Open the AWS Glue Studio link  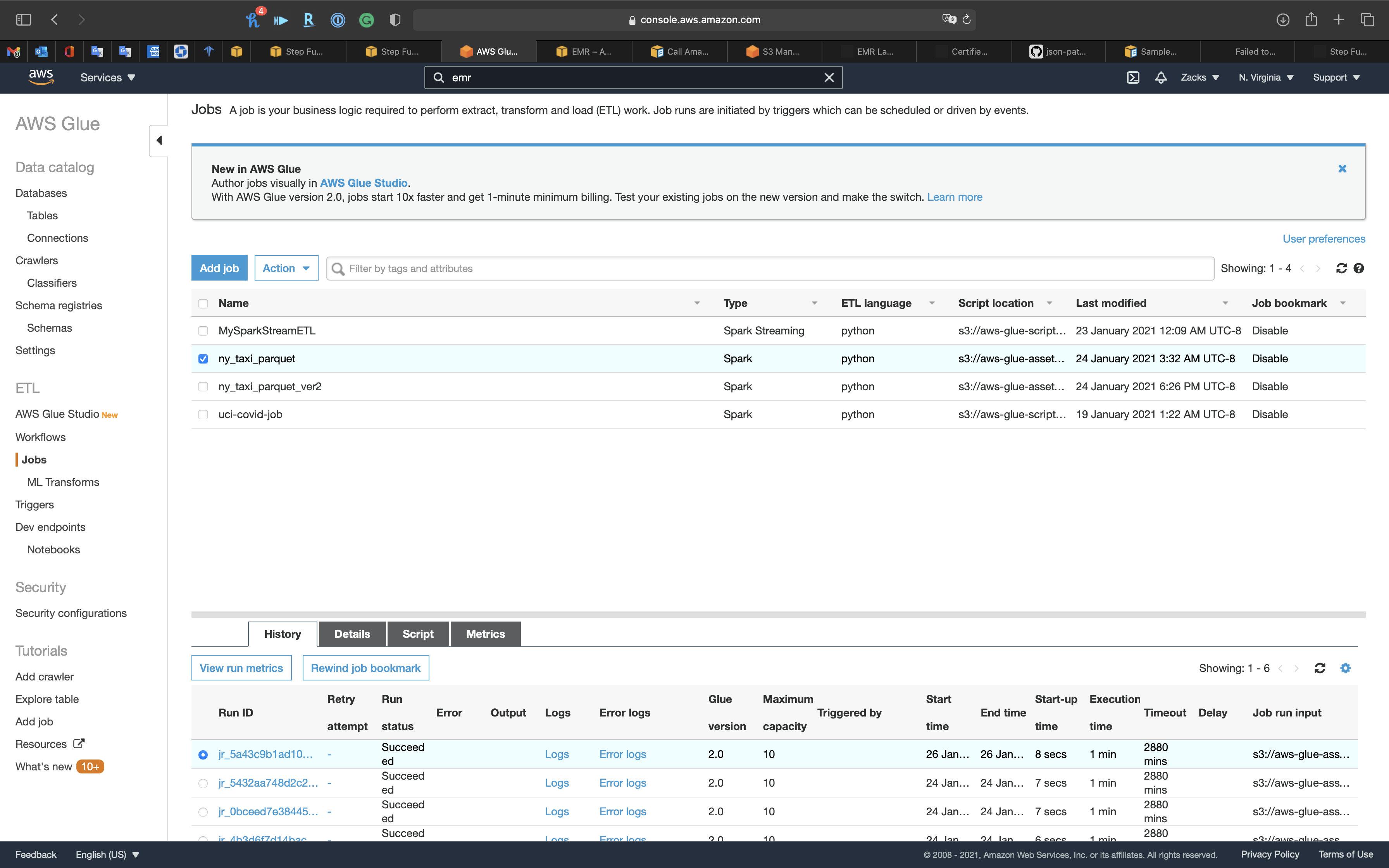363,183
